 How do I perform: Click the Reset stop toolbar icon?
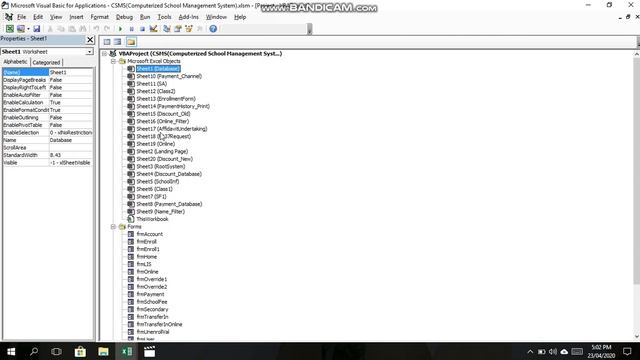click(142, 29)
